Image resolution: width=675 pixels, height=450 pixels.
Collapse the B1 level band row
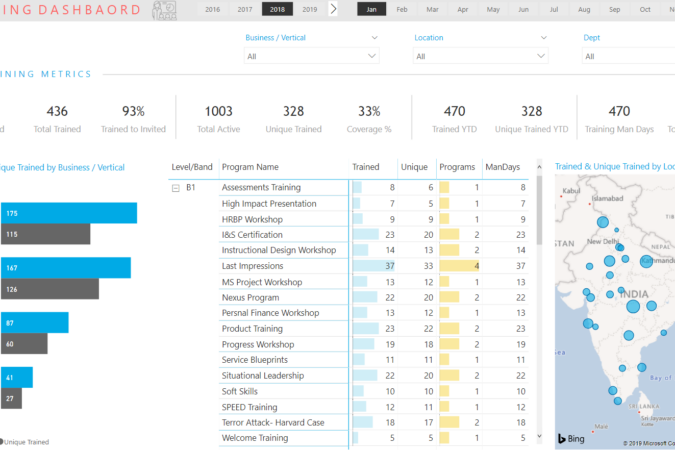point(176,188)
